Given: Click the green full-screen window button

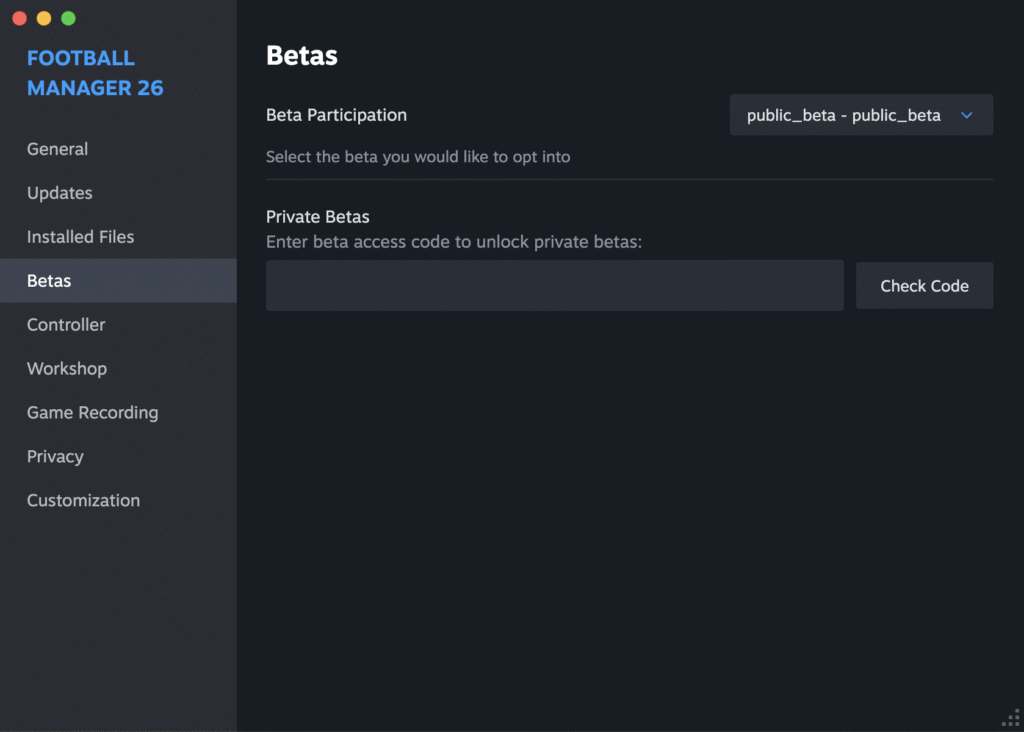Looking at the screenshot, I should click(68, 18).
